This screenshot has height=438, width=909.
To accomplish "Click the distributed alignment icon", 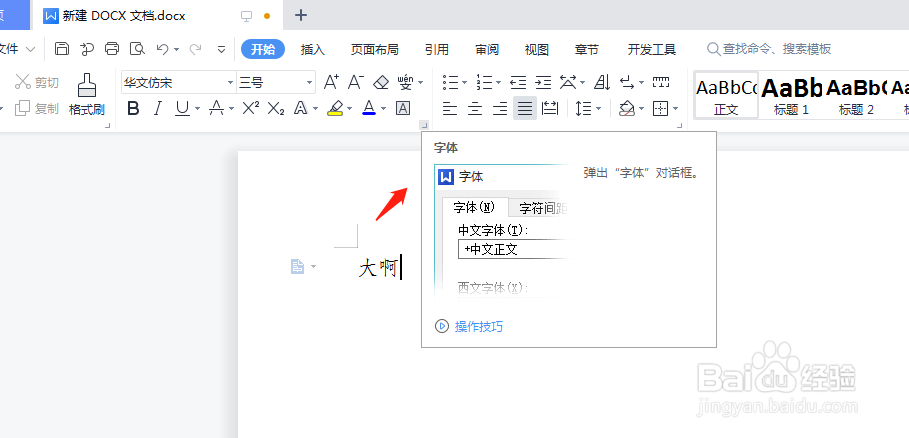I will [x=550, y=108].
